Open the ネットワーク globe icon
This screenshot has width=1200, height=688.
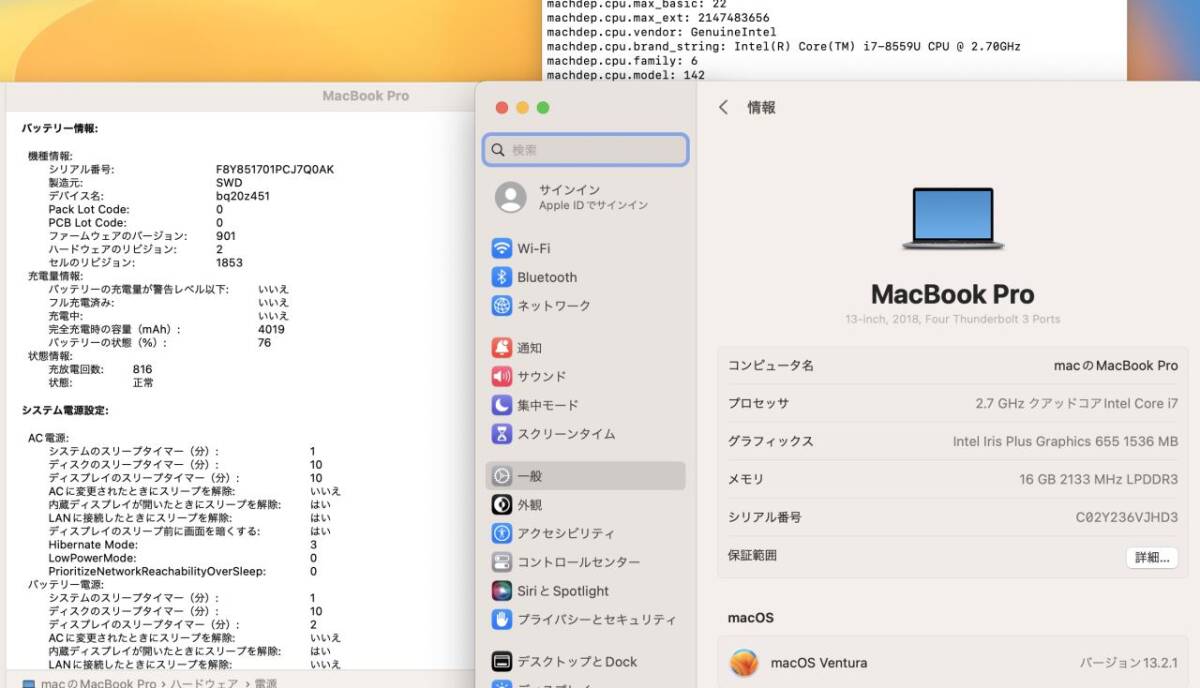pyautogui.click(x=501, y=305)
